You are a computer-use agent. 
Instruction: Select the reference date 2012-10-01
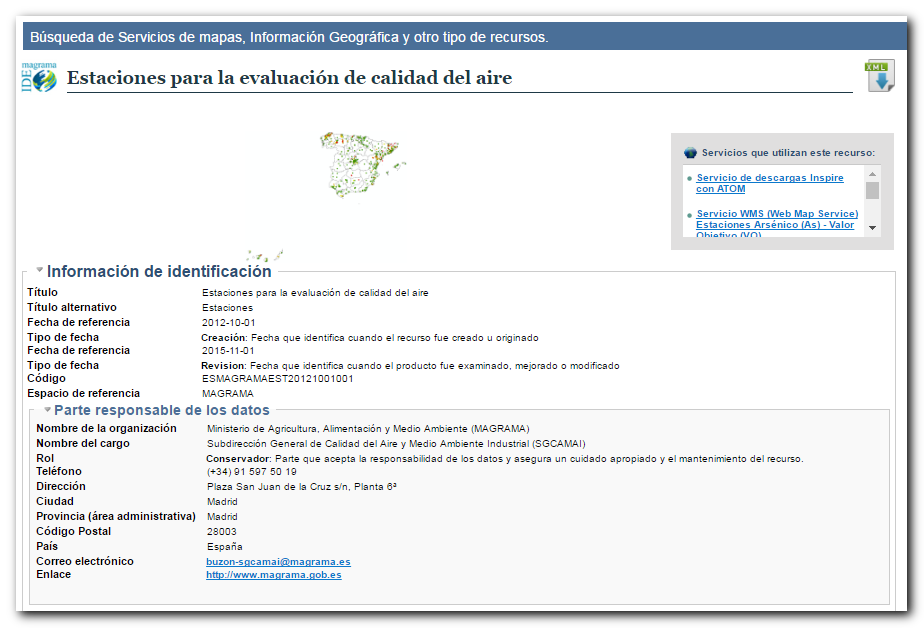click(x=229, y=323)
